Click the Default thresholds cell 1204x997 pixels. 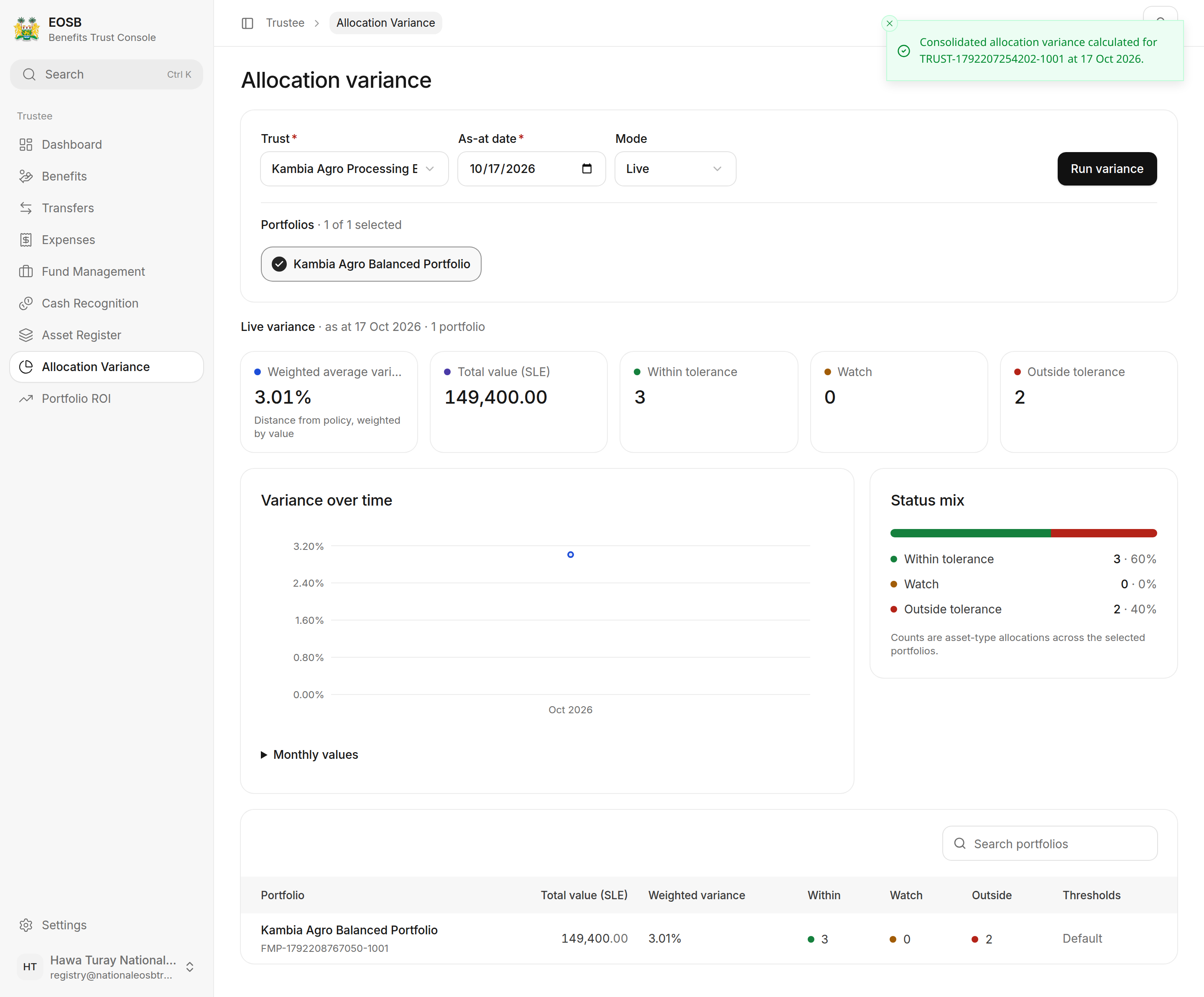(1082, 939)
